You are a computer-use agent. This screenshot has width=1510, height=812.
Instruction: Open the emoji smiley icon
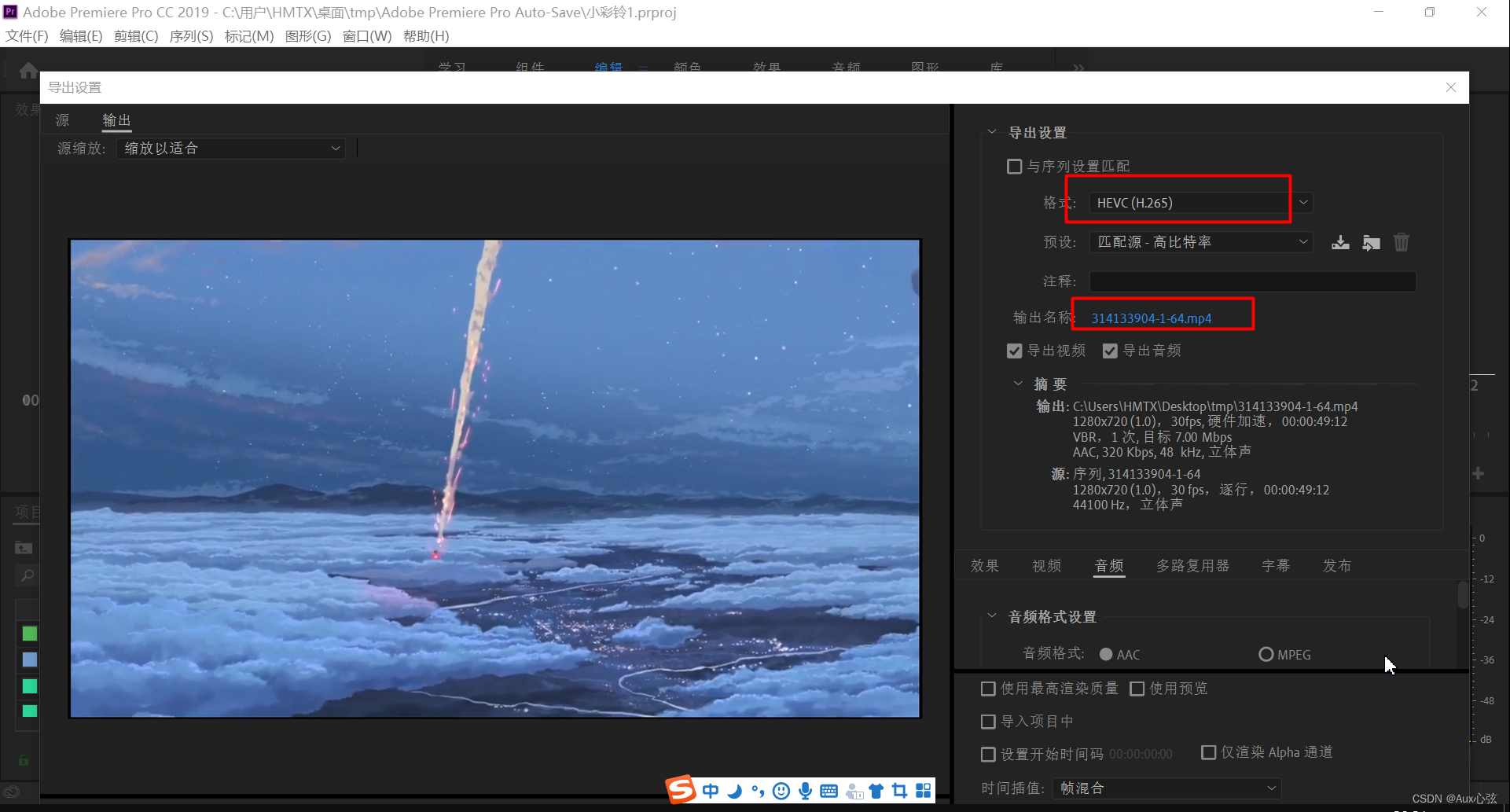pos(781,791)
